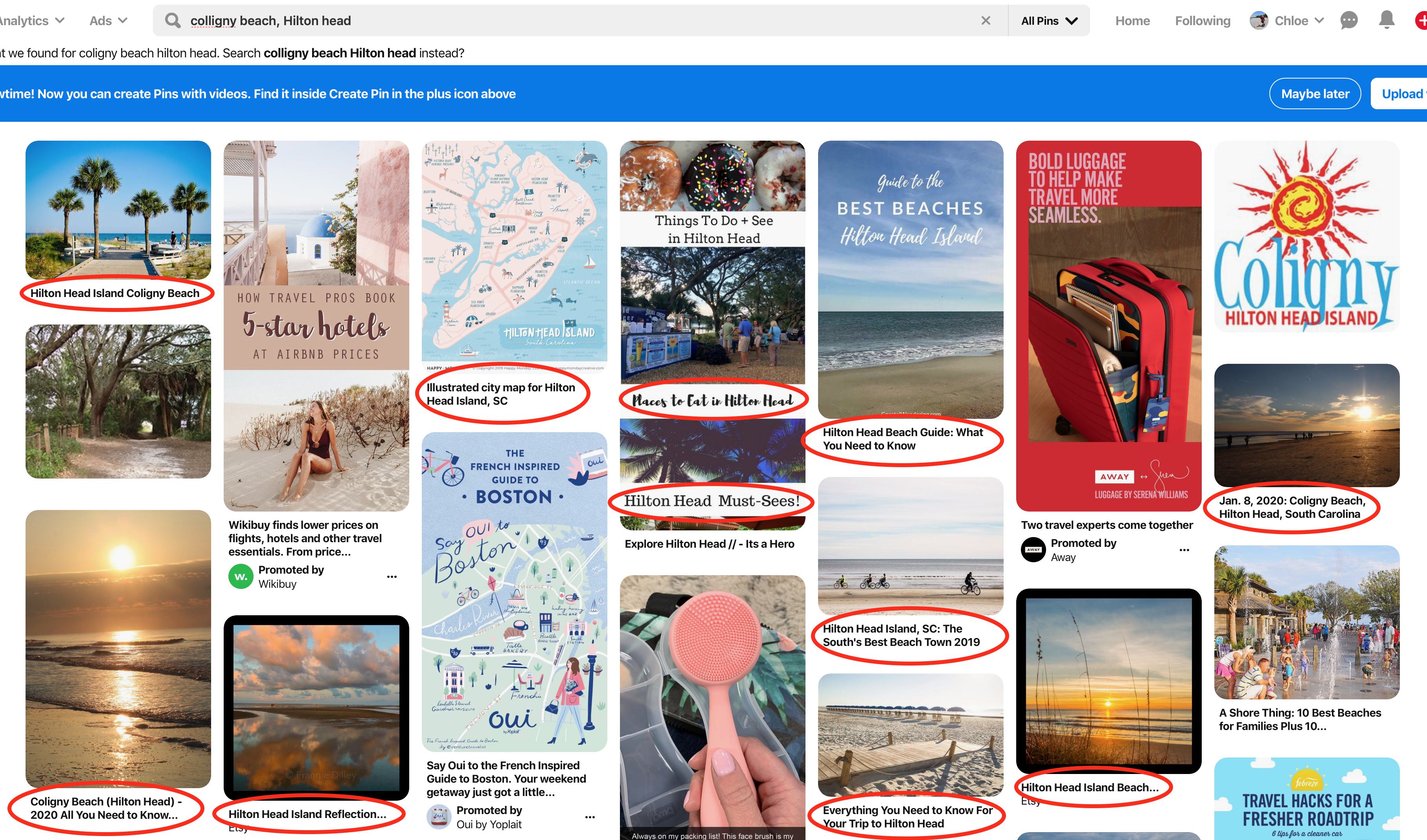
Task: Go to the Home tab
Action: coord(1133,21)
